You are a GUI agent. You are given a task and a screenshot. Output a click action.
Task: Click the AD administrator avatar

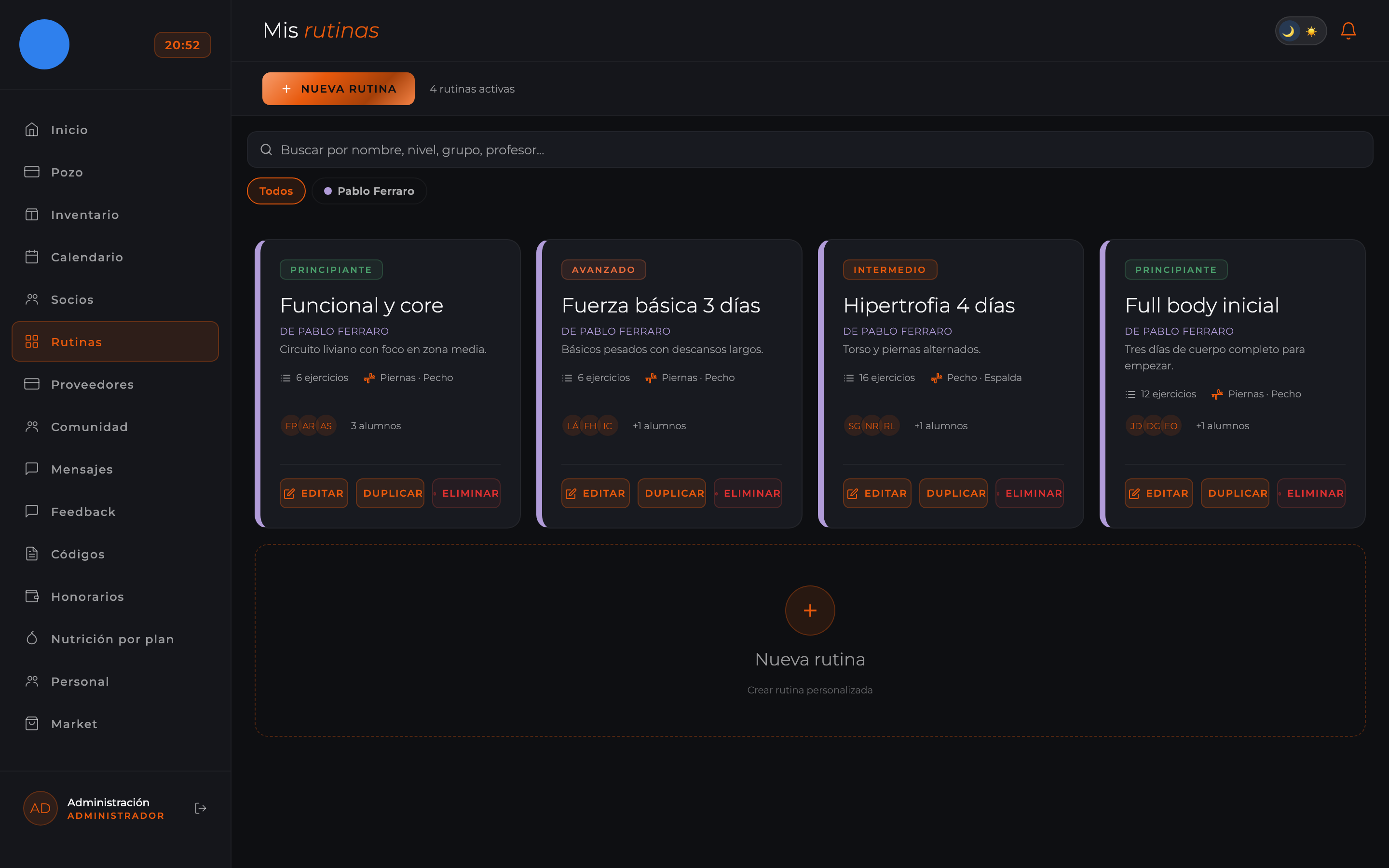40,808
